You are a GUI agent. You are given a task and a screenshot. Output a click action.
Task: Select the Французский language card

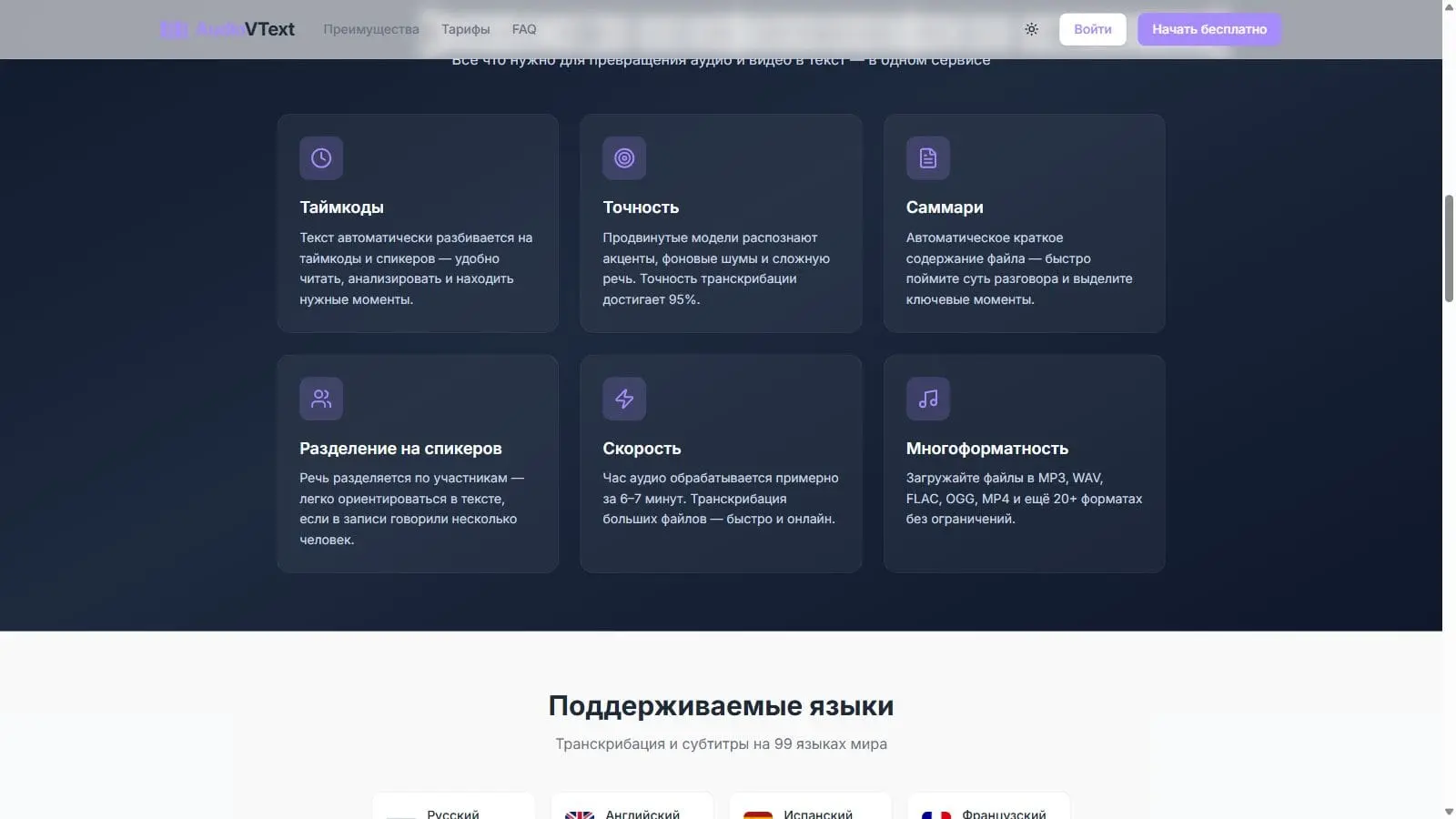tap(989, 806)
